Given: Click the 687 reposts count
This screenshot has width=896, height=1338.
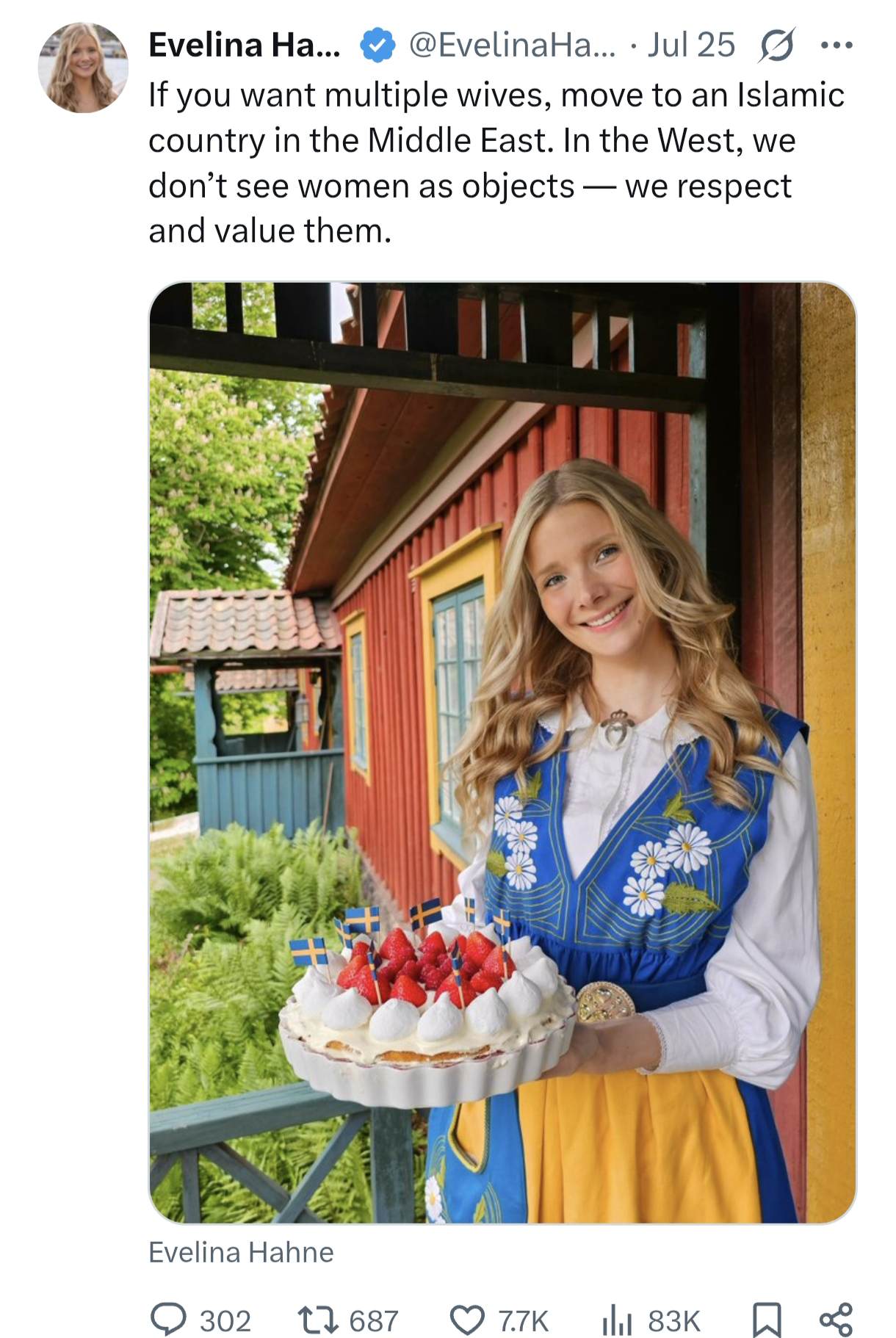Looking at the screenshot, I should [374, 1321].
